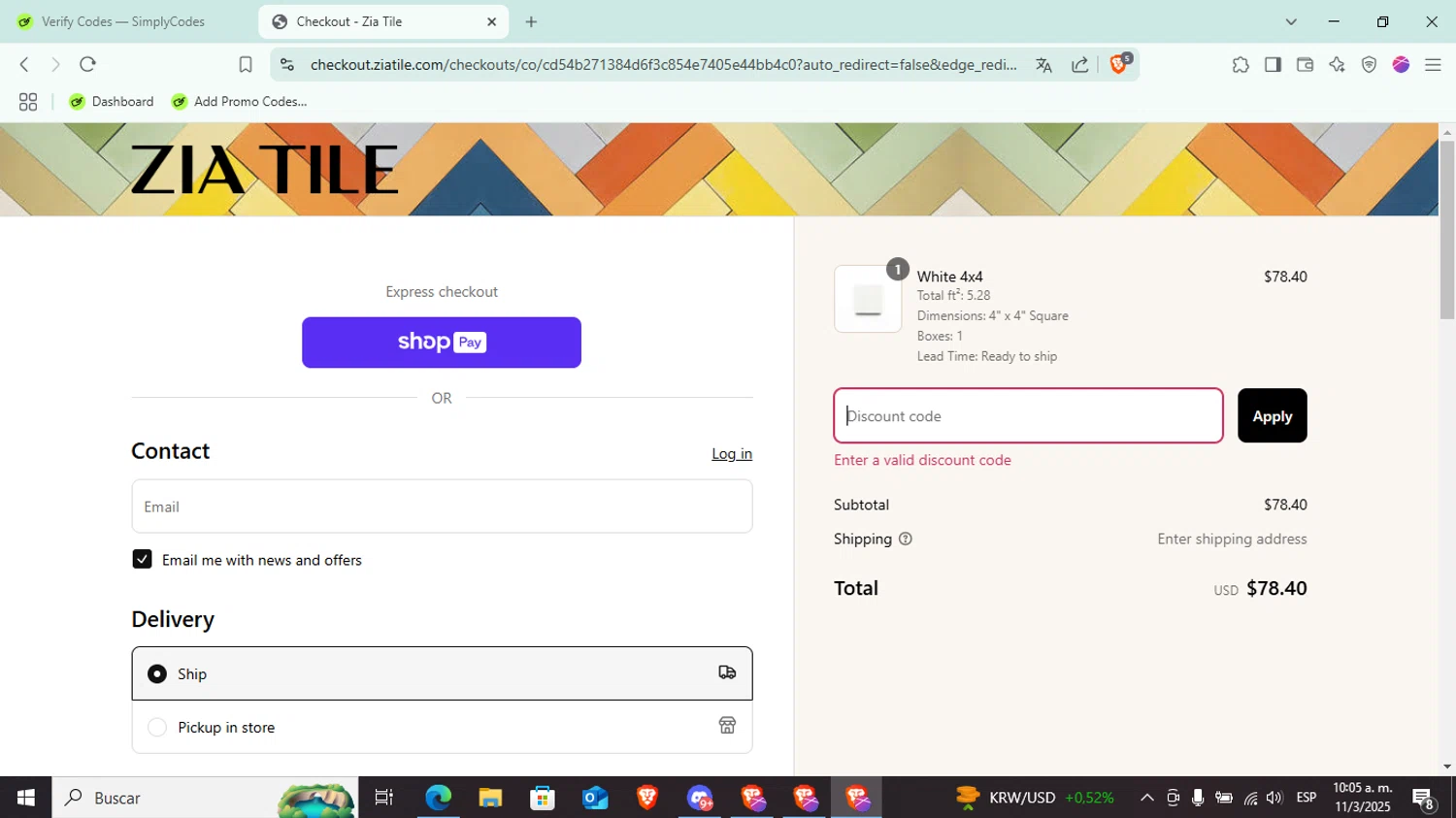Click the White 4x4 product thumbnail
This screenshot has height=818, width=1456.
coord(868,300)
